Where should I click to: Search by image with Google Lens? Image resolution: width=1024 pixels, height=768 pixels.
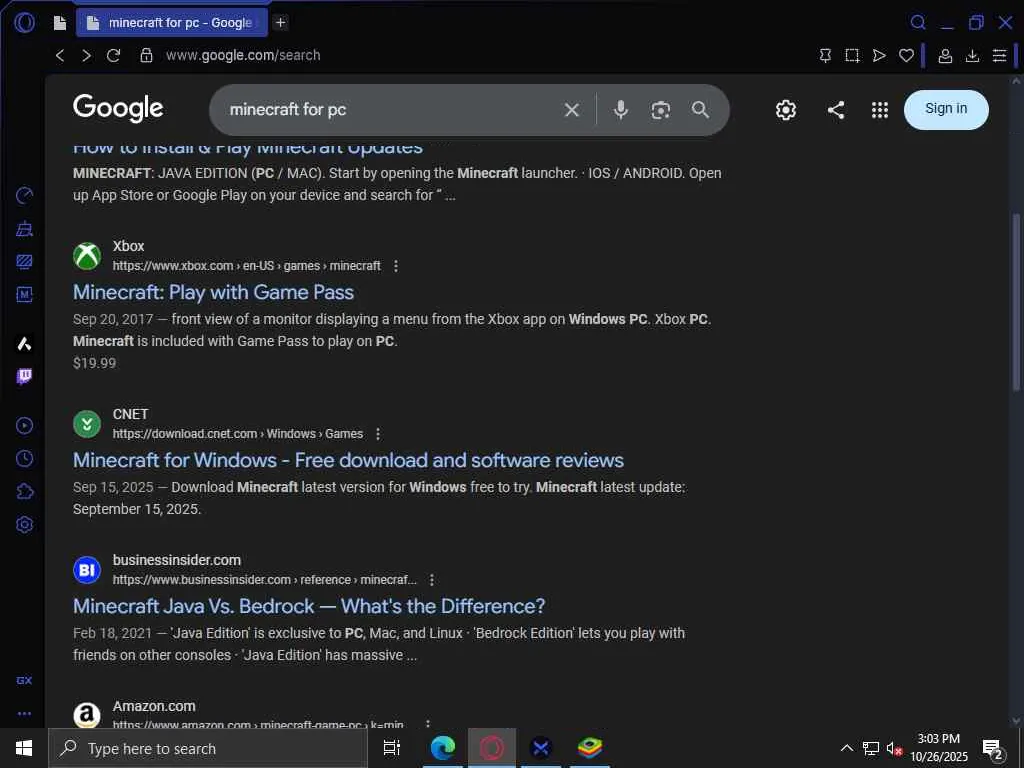660,110
